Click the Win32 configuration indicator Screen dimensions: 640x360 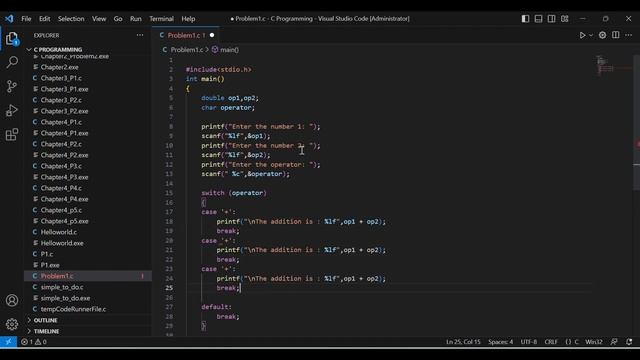tap(593, 342)
